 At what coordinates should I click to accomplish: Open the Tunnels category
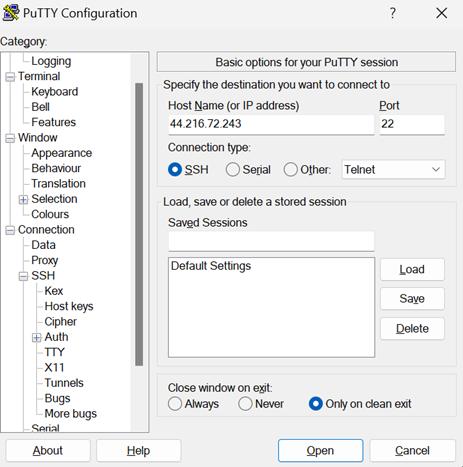point(64,383)
